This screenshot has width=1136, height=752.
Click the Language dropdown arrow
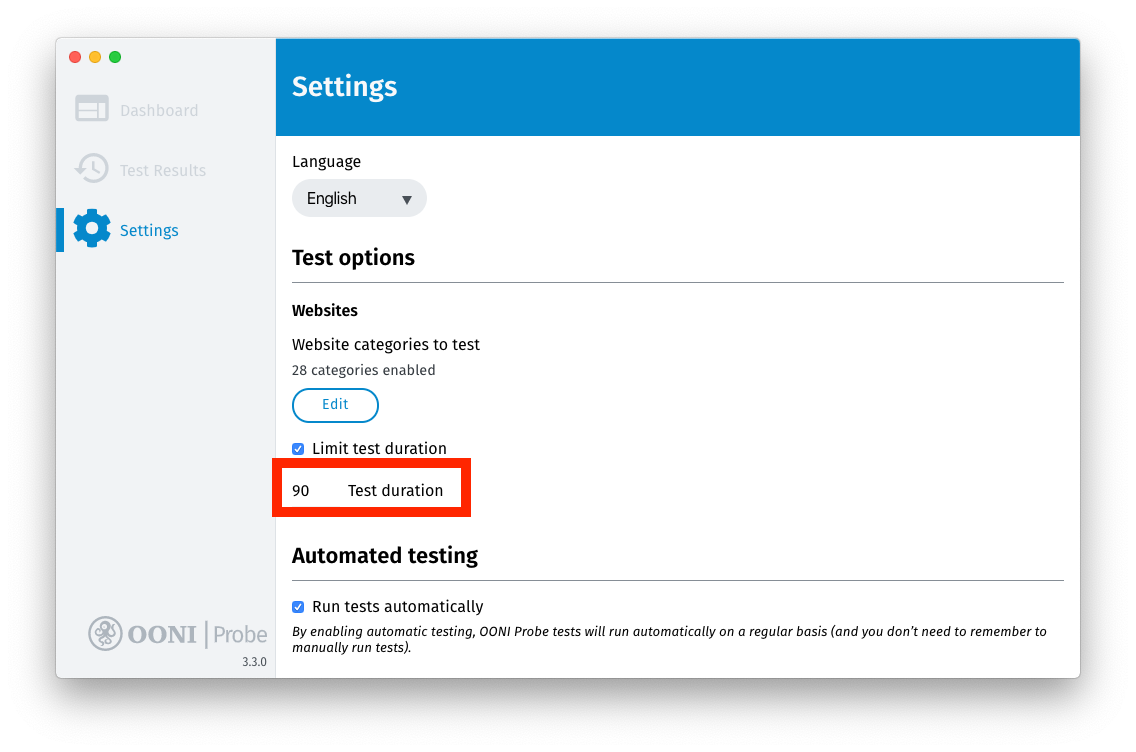point(407,199)
